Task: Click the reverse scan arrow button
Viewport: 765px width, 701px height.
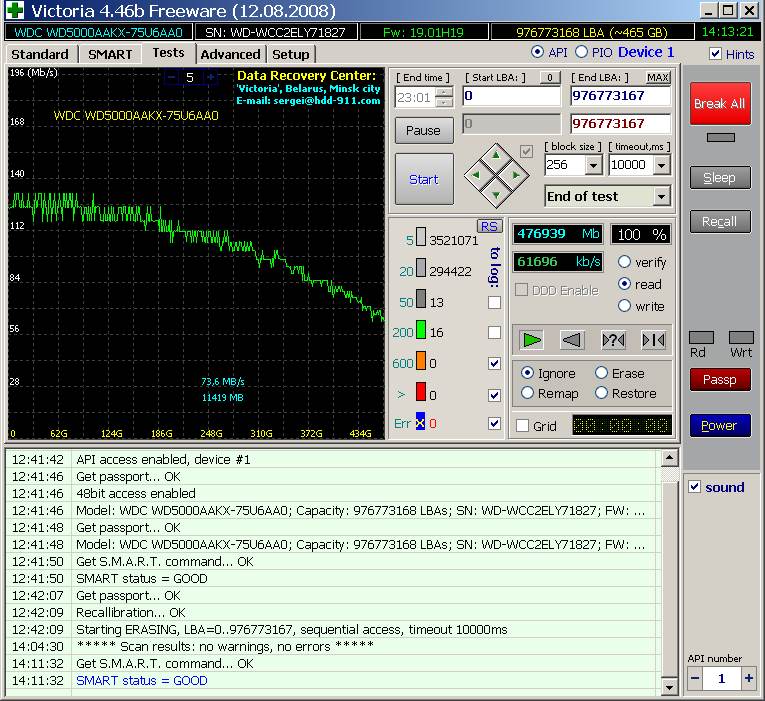Action: coord(572,340)
